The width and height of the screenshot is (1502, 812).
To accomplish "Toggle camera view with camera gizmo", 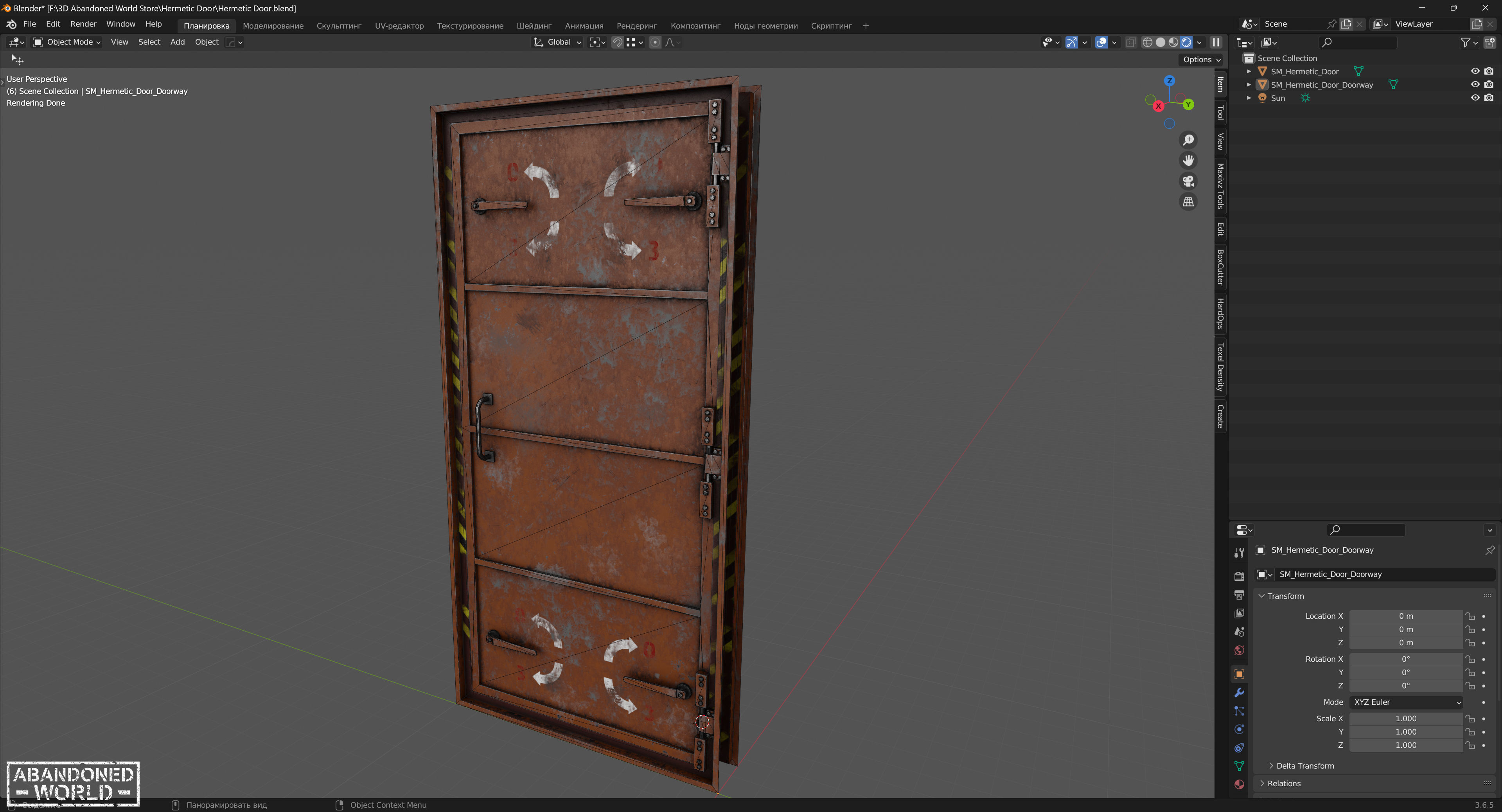I will tap(1188, 181).
